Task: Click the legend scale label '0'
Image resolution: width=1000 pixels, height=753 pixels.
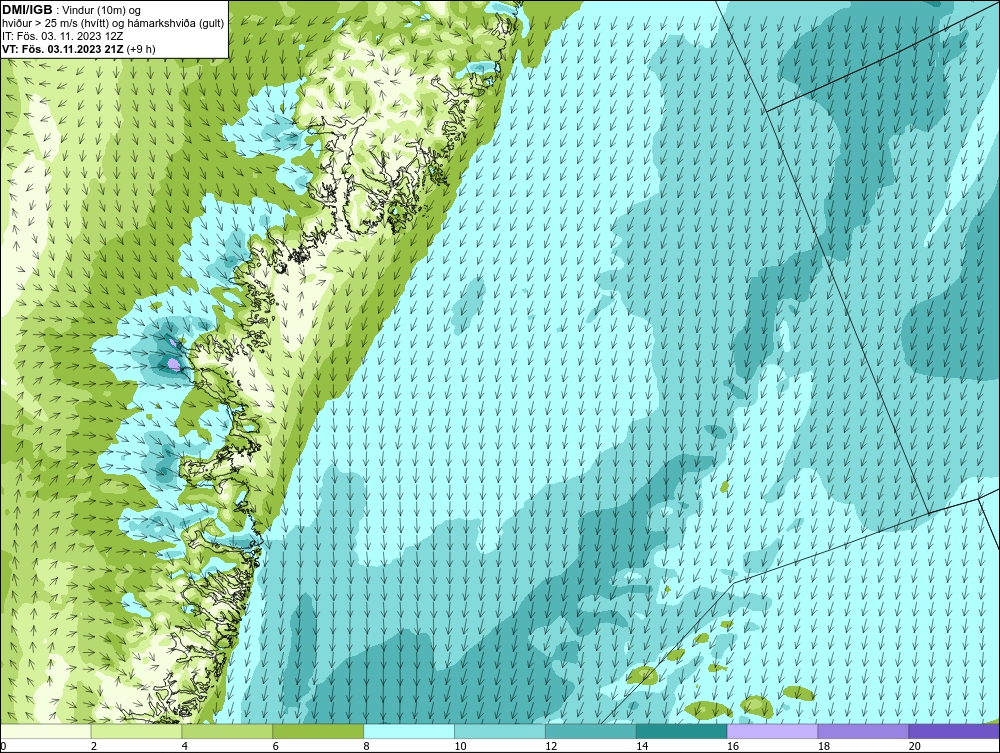Action: coord(3,746)
